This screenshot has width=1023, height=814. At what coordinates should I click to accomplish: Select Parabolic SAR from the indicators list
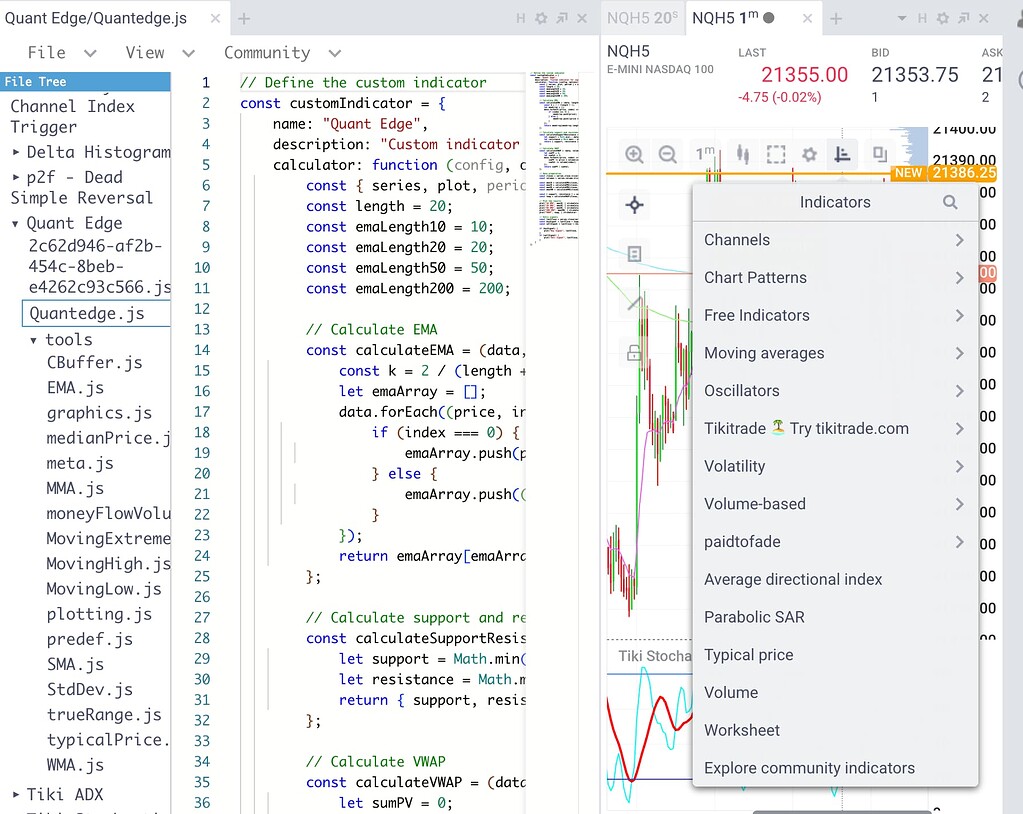click(x=754, y=617)
